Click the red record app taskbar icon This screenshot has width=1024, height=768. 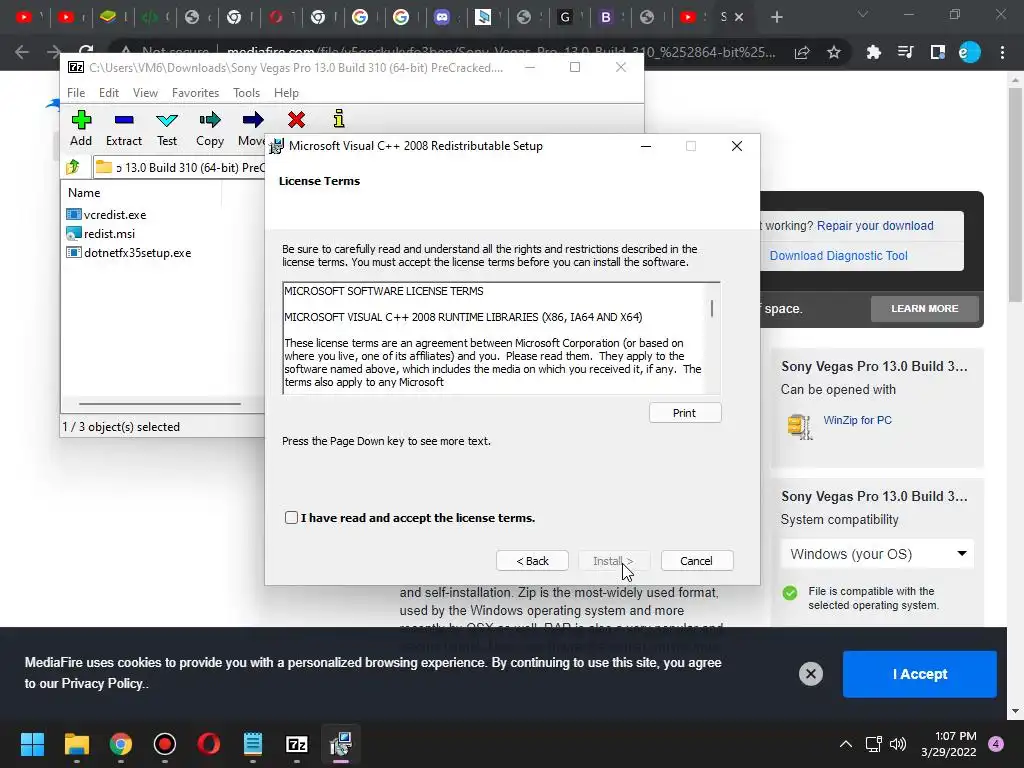pos(165,744)
